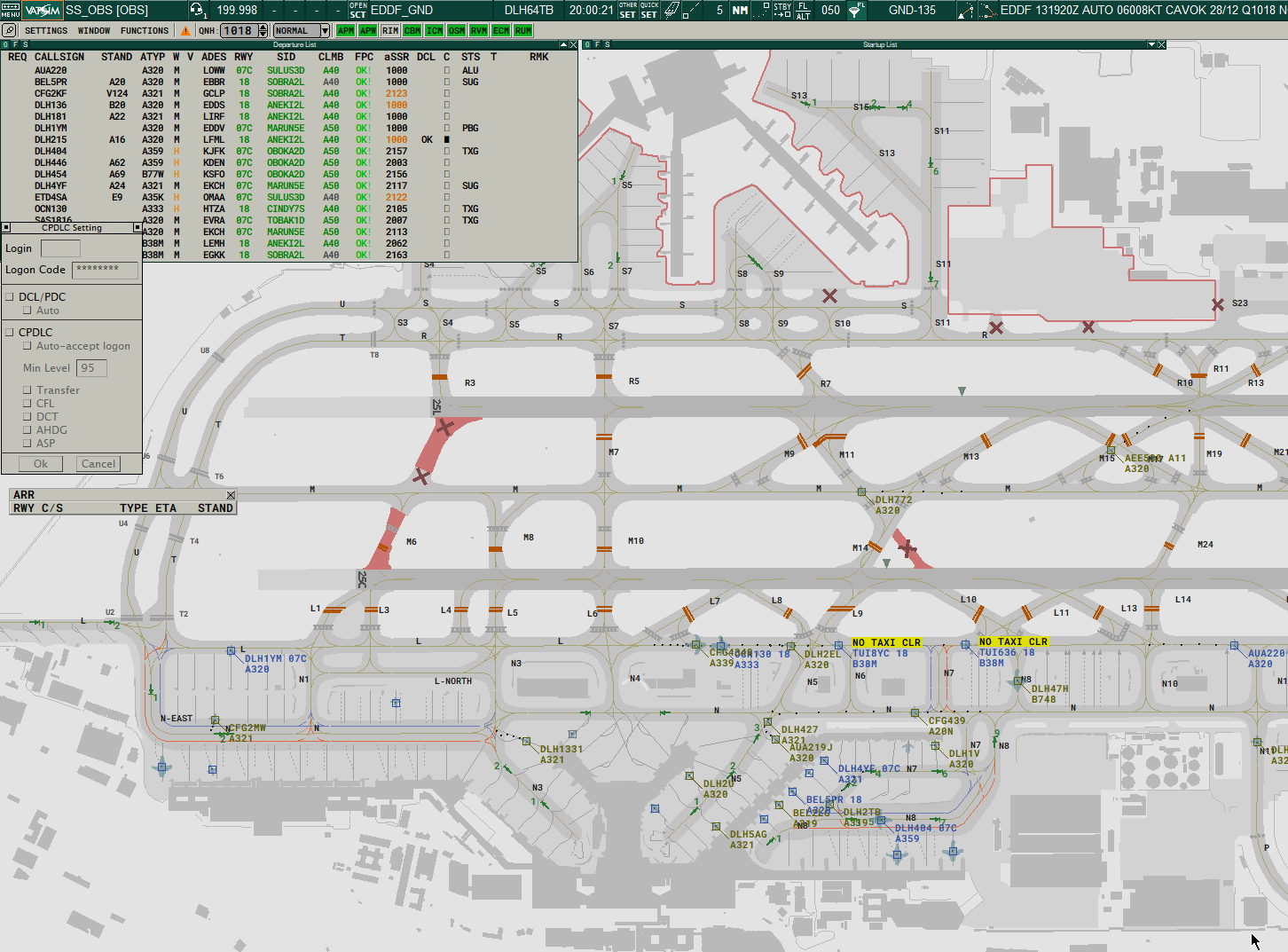Click the O button in Departure List header

point(5,44)
